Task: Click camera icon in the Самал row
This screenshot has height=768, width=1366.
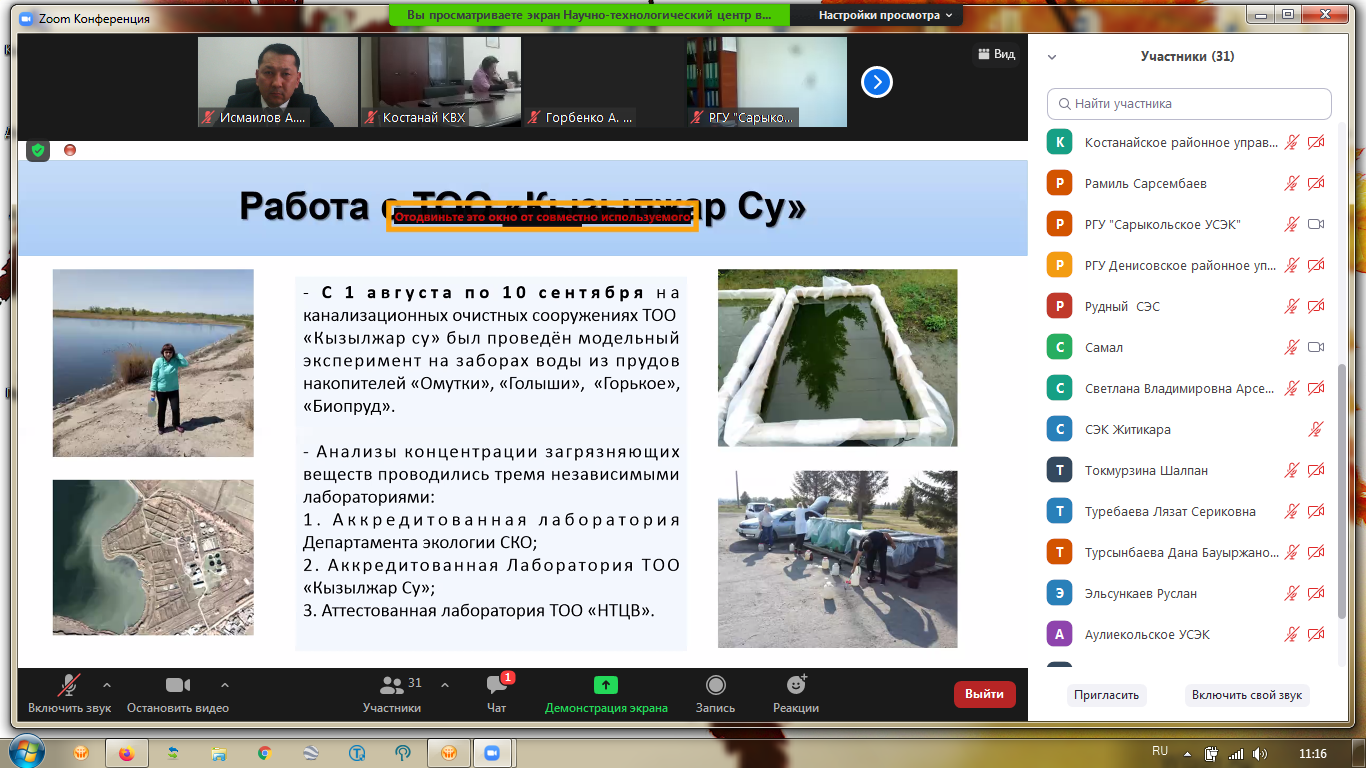Action: point(1316,347)
